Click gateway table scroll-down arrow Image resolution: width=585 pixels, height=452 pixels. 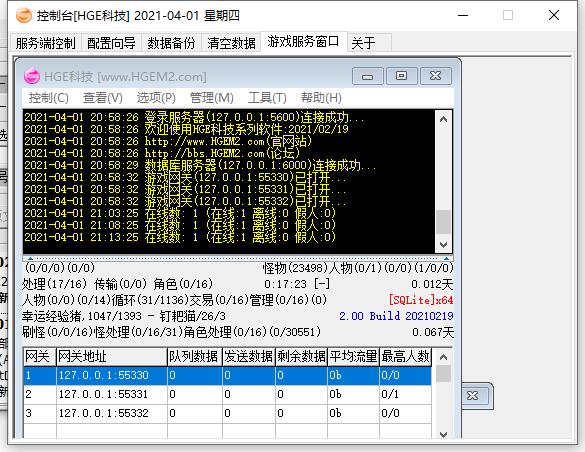tap(444, 434)
